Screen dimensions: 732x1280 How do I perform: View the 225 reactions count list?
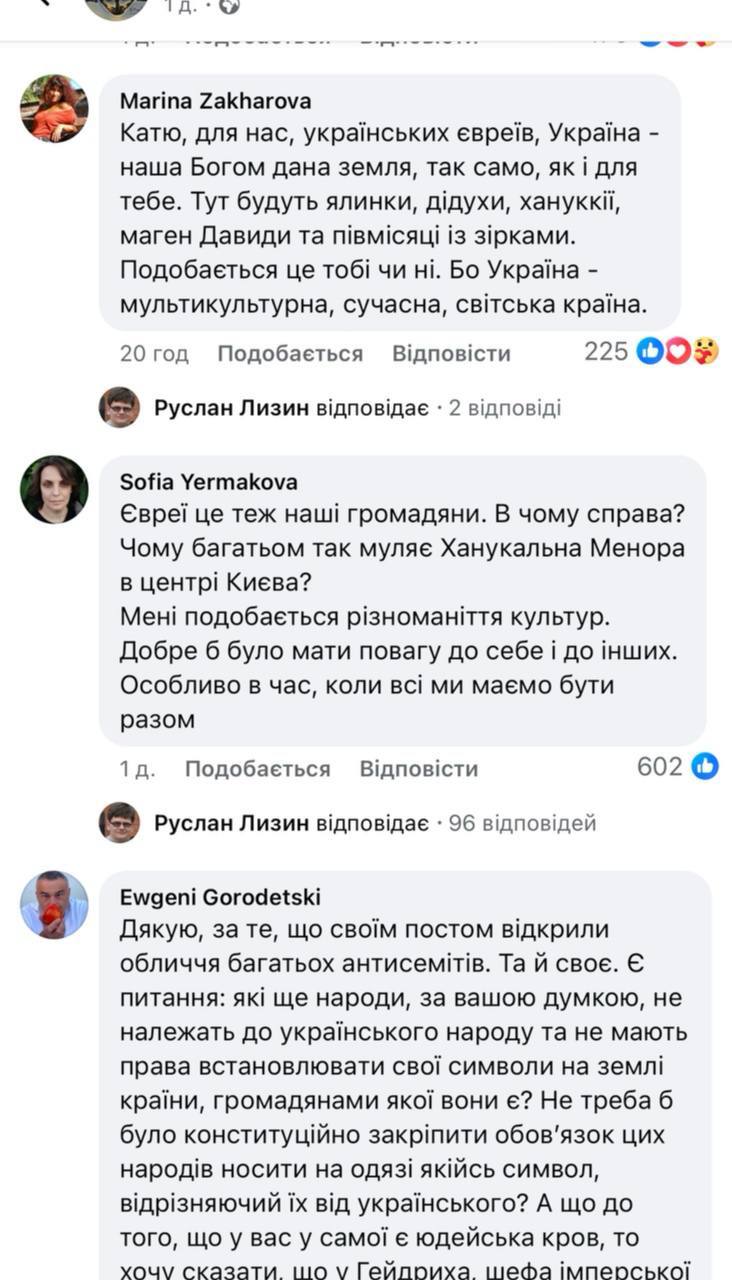[606, 352]
